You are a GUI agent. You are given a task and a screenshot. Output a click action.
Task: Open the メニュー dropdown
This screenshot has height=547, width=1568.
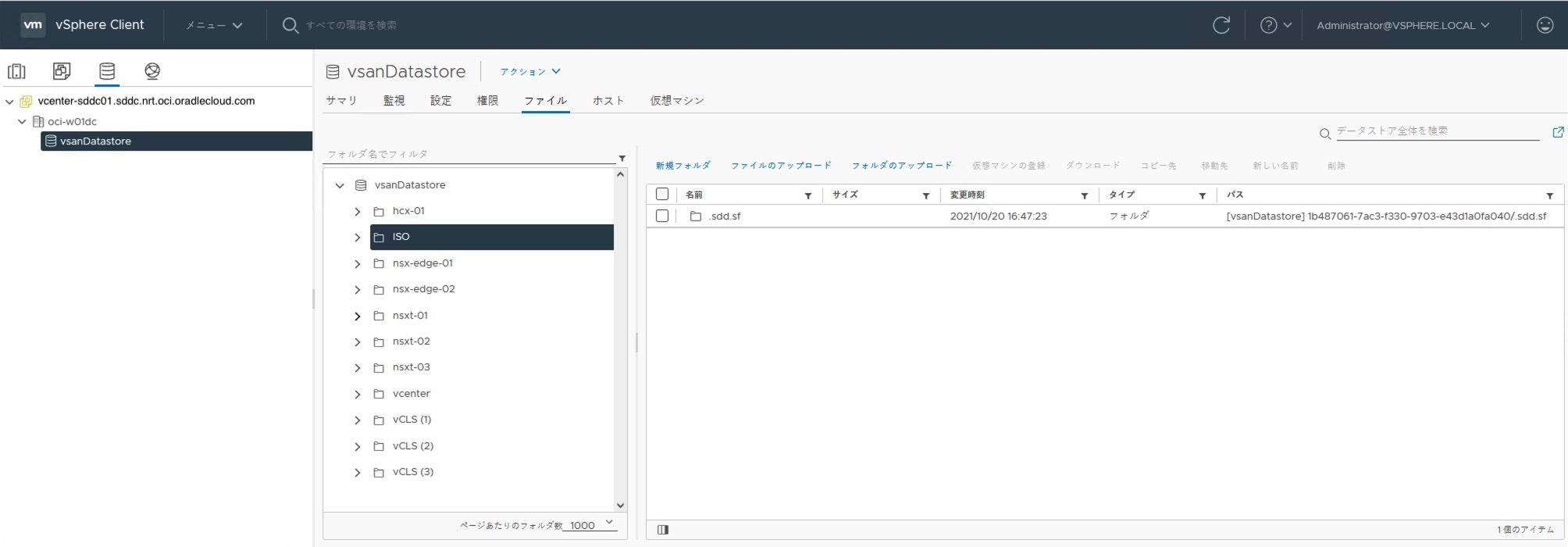214,25
